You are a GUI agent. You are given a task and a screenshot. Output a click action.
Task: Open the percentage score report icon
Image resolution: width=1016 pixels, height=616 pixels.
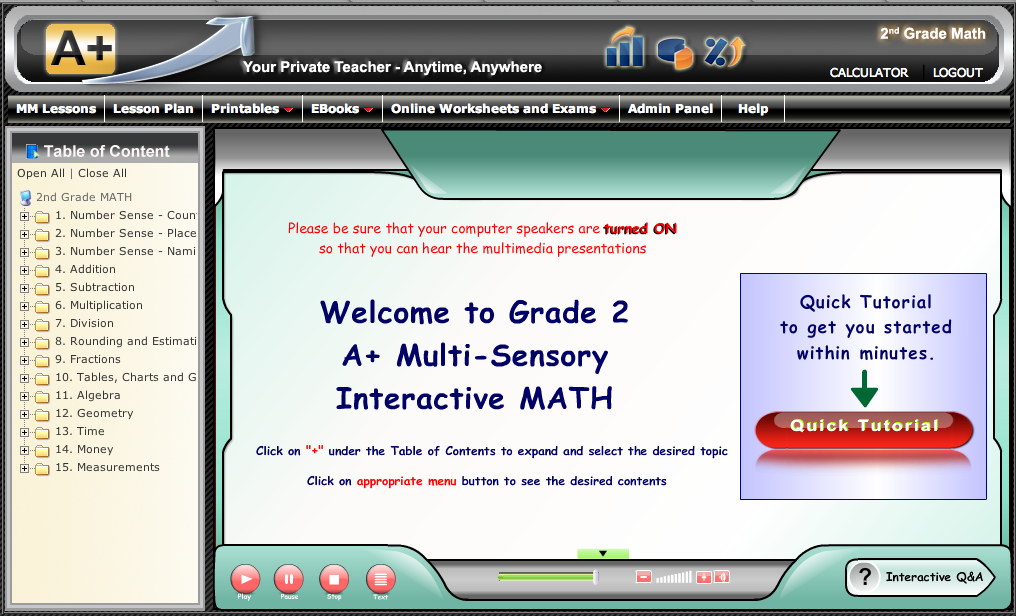pyautogui.click(x=724, y=52)
